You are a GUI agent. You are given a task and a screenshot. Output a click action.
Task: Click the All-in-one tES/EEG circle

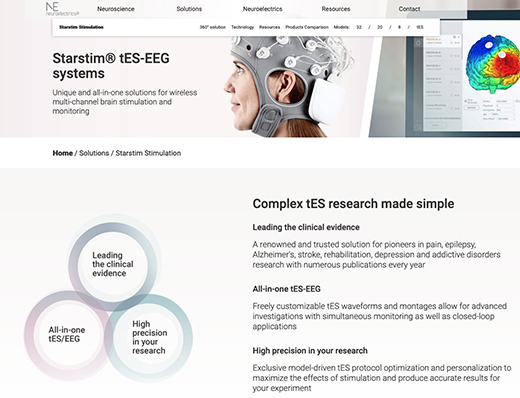(67, 334)
